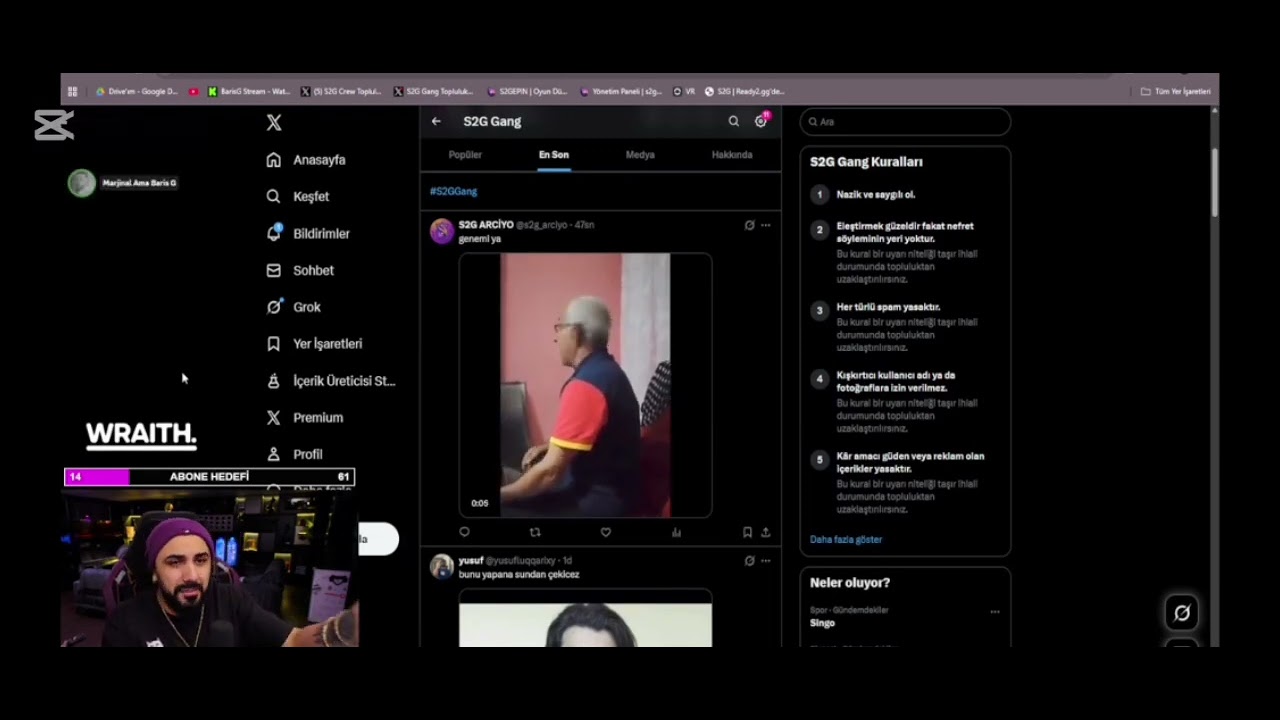Open Tüm Yer İşaretleri bookmarks folder
Viewport: 1280px width, 720px height.
pyautogui.click(x=1176, y=91)
